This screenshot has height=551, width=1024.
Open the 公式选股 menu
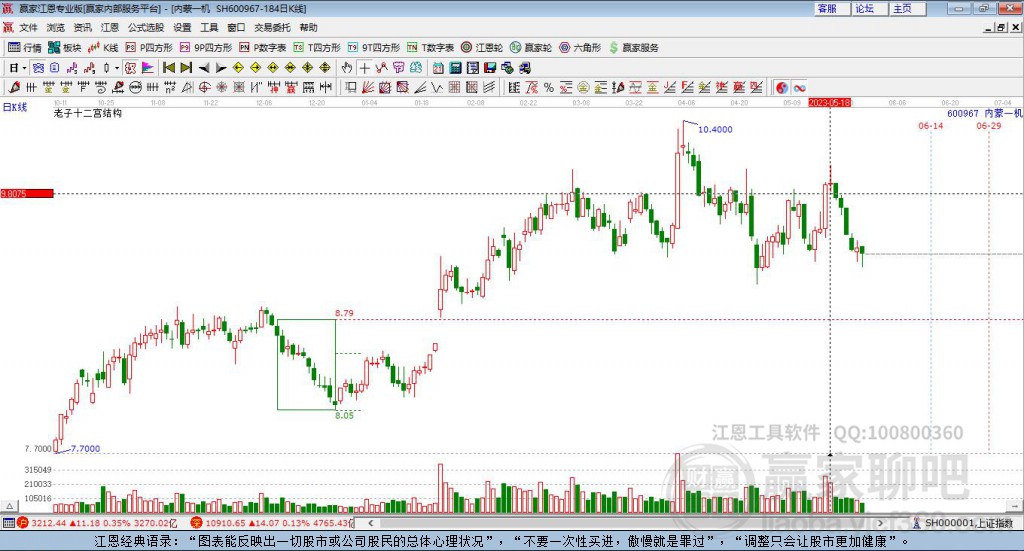[x=146, y=27]
